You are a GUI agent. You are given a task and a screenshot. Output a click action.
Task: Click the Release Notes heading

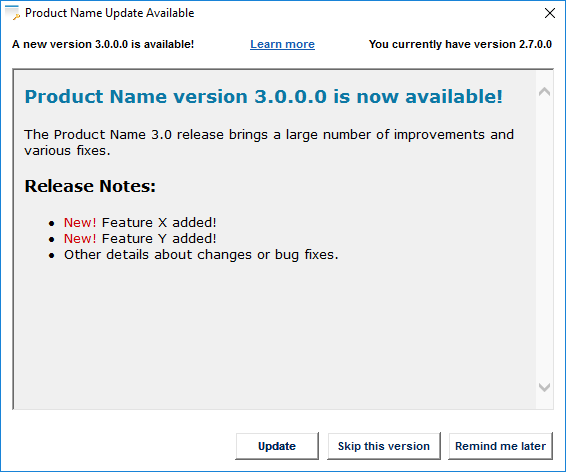click(x=90, y=186)
